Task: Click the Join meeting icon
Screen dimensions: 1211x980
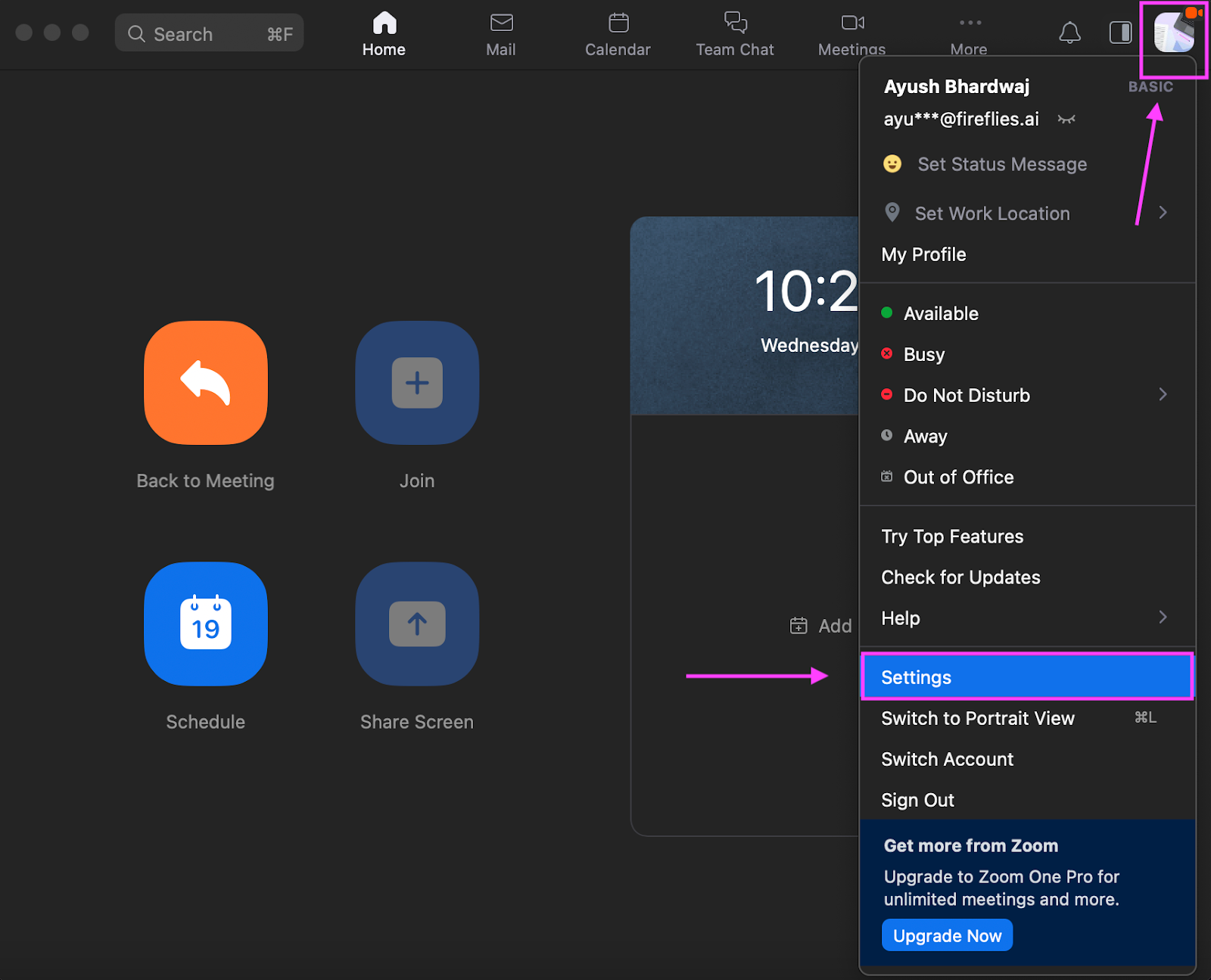Action: point(416,382)
